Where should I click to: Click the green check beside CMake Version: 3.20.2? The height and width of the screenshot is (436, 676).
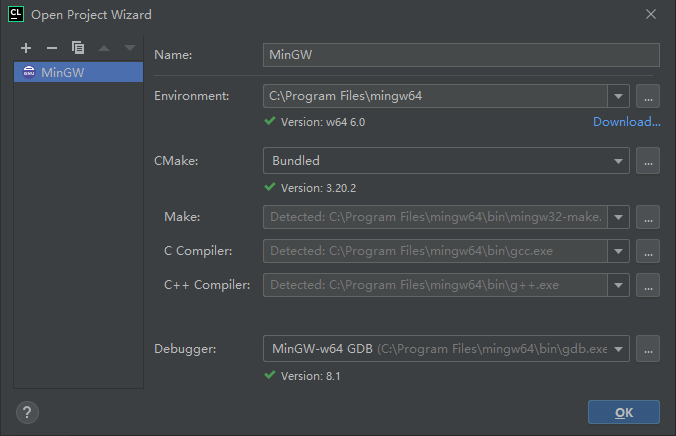[270, 187]
